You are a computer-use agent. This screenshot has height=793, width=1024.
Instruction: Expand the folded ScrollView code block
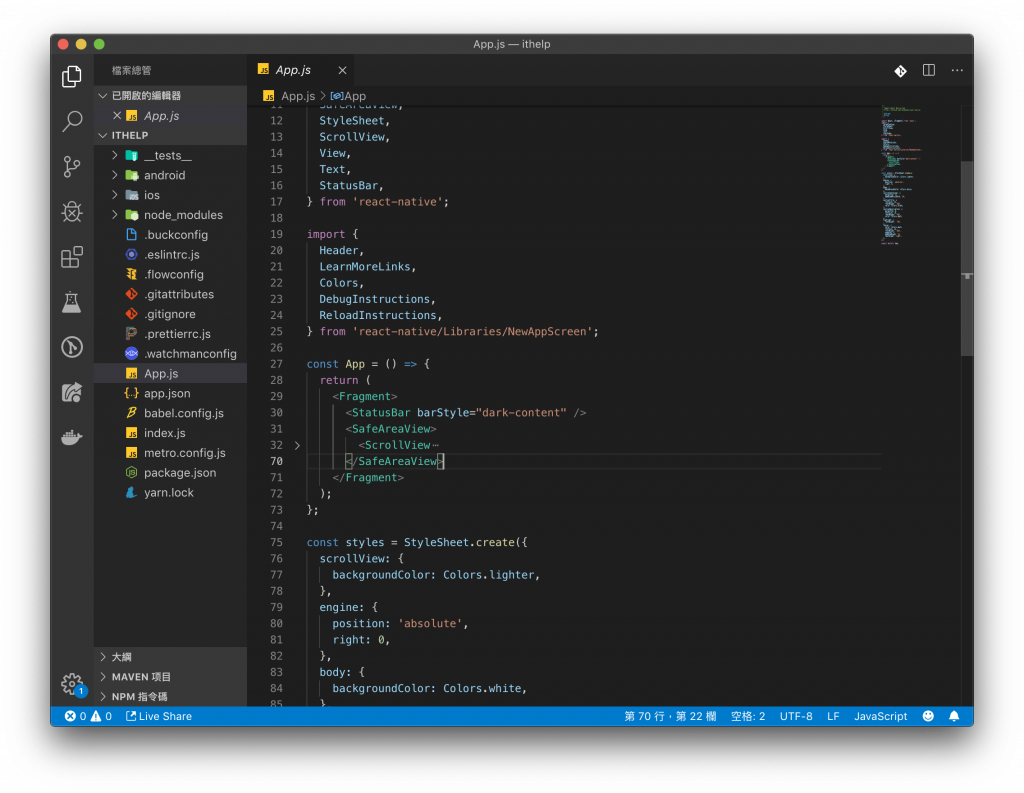(297, 445)
